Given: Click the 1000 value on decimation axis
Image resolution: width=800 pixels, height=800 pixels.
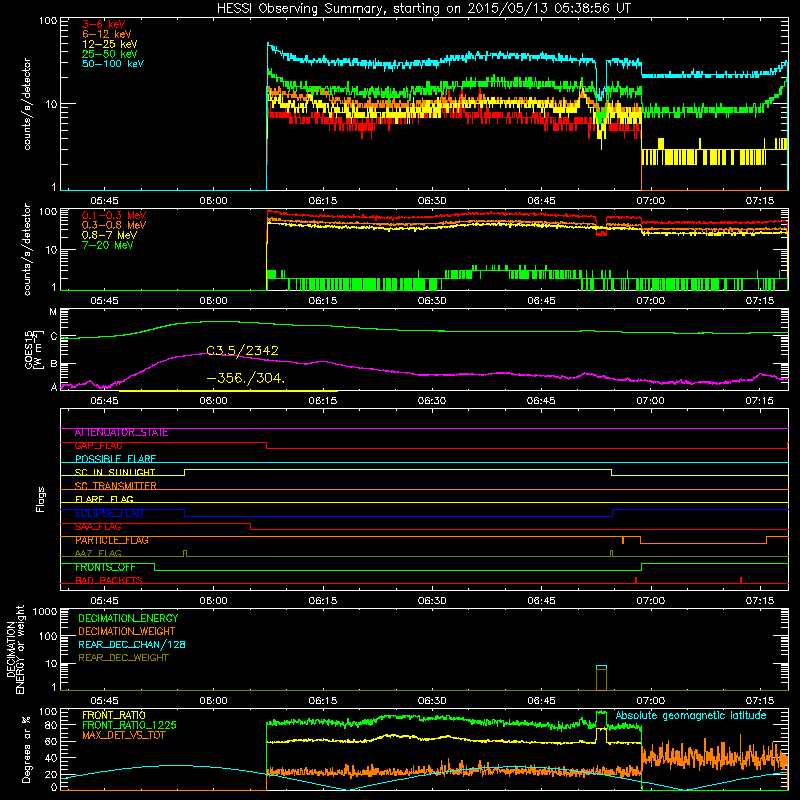Looking at the screenshot, I should pos(44,611).
